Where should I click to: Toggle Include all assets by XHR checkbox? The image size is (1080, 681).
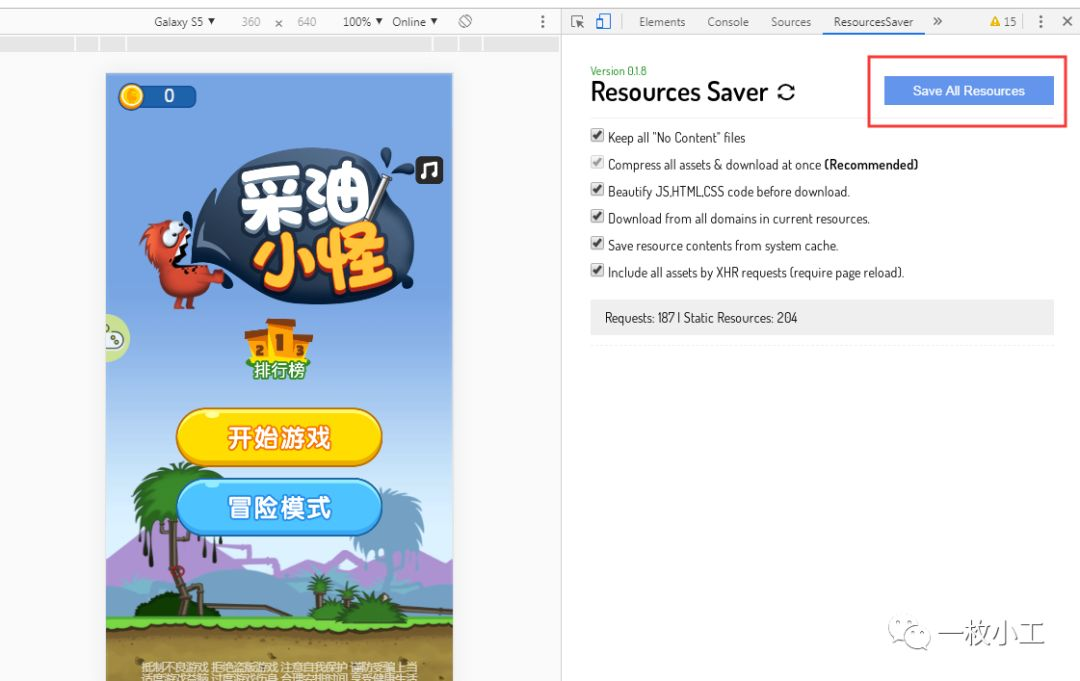point(597,270)
